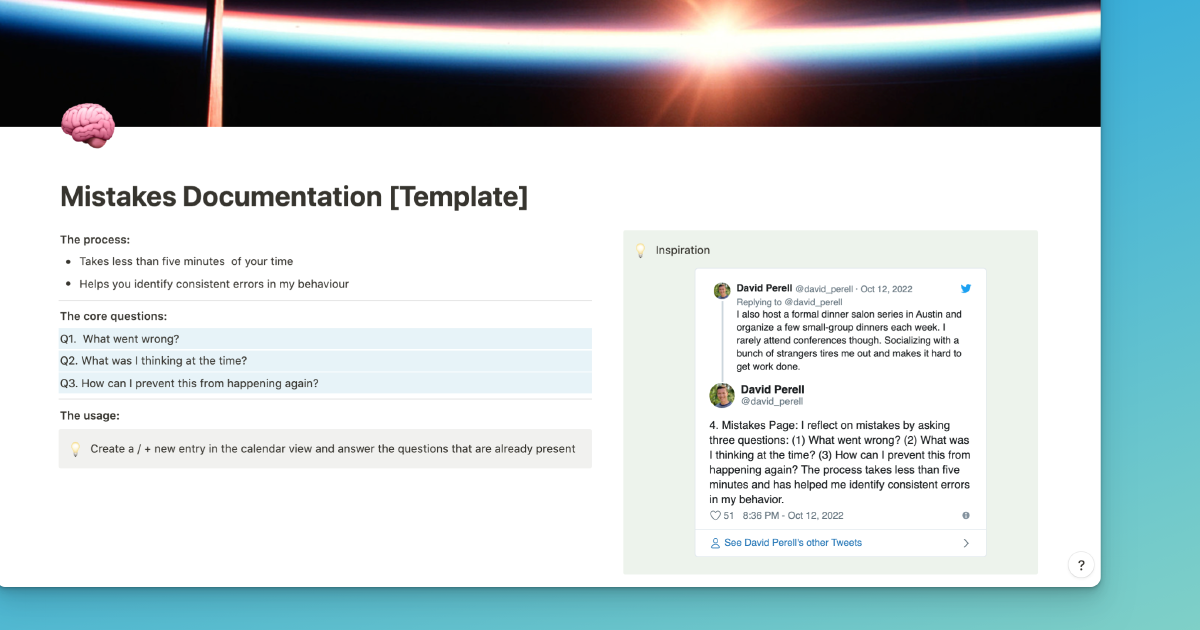This screenshot has height=630, width=1200.
Task: Click the 'Replying to @david_perell' link
Action: (x=789, y=302)
